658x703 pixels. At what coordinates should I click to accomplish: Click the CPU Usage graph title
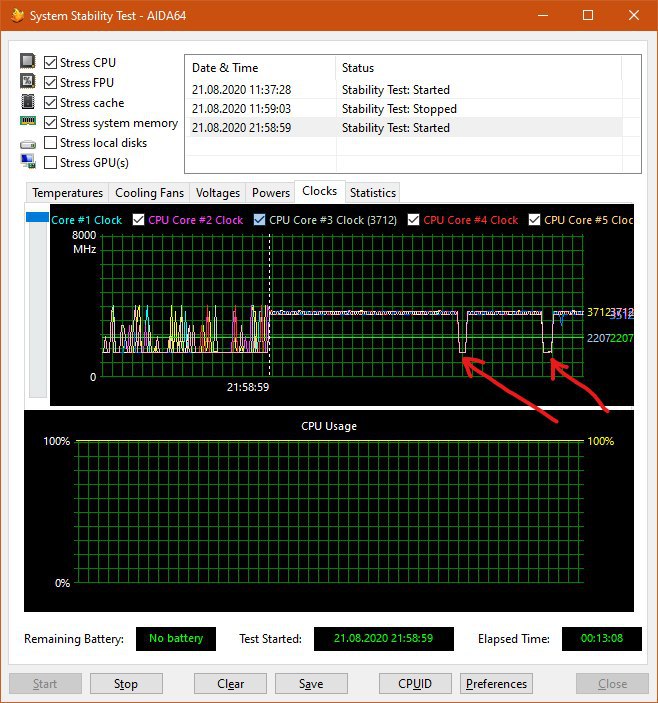(329, 426)
